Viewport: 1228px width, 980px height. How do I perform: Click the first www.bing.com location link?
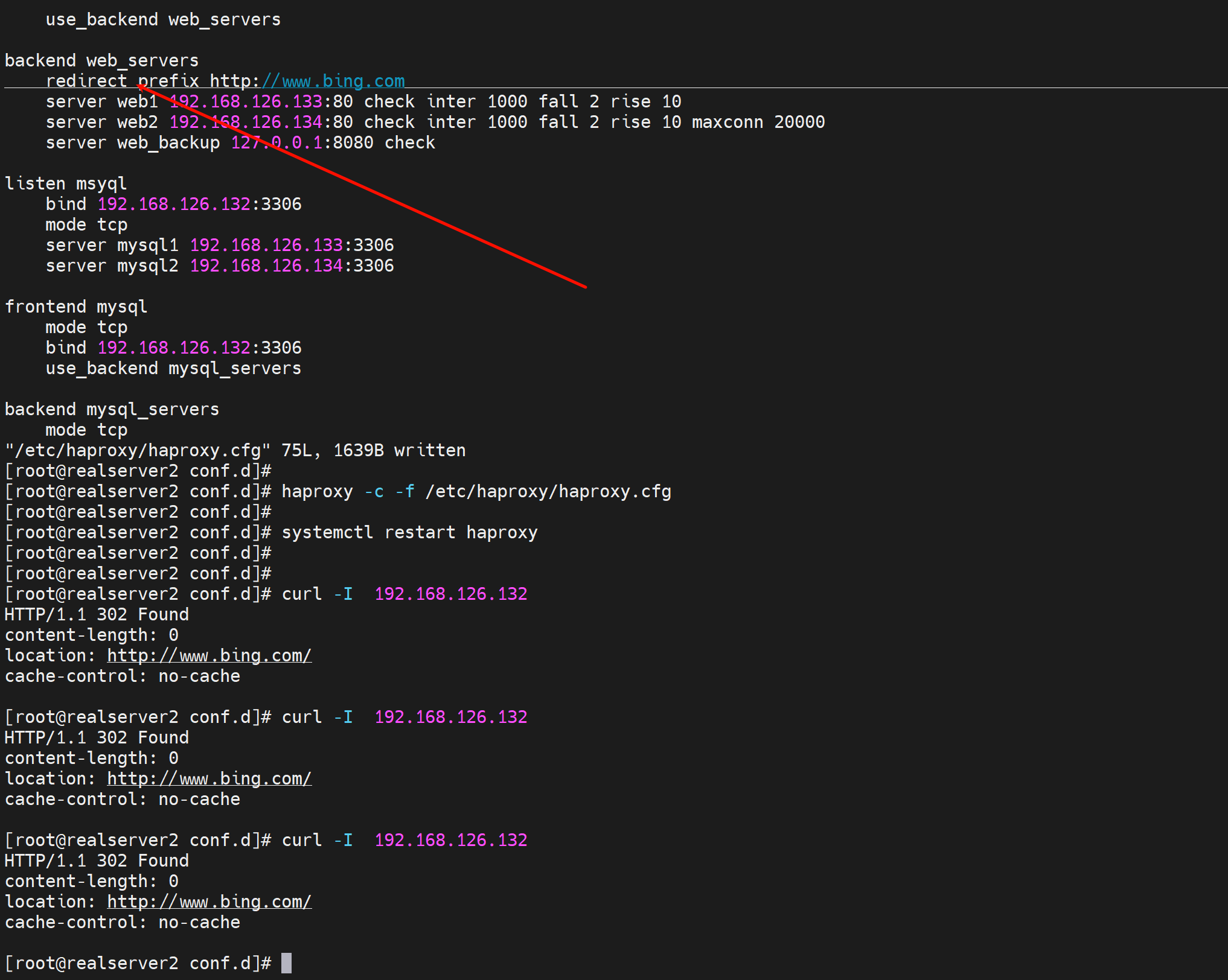(x=209, y=655)
